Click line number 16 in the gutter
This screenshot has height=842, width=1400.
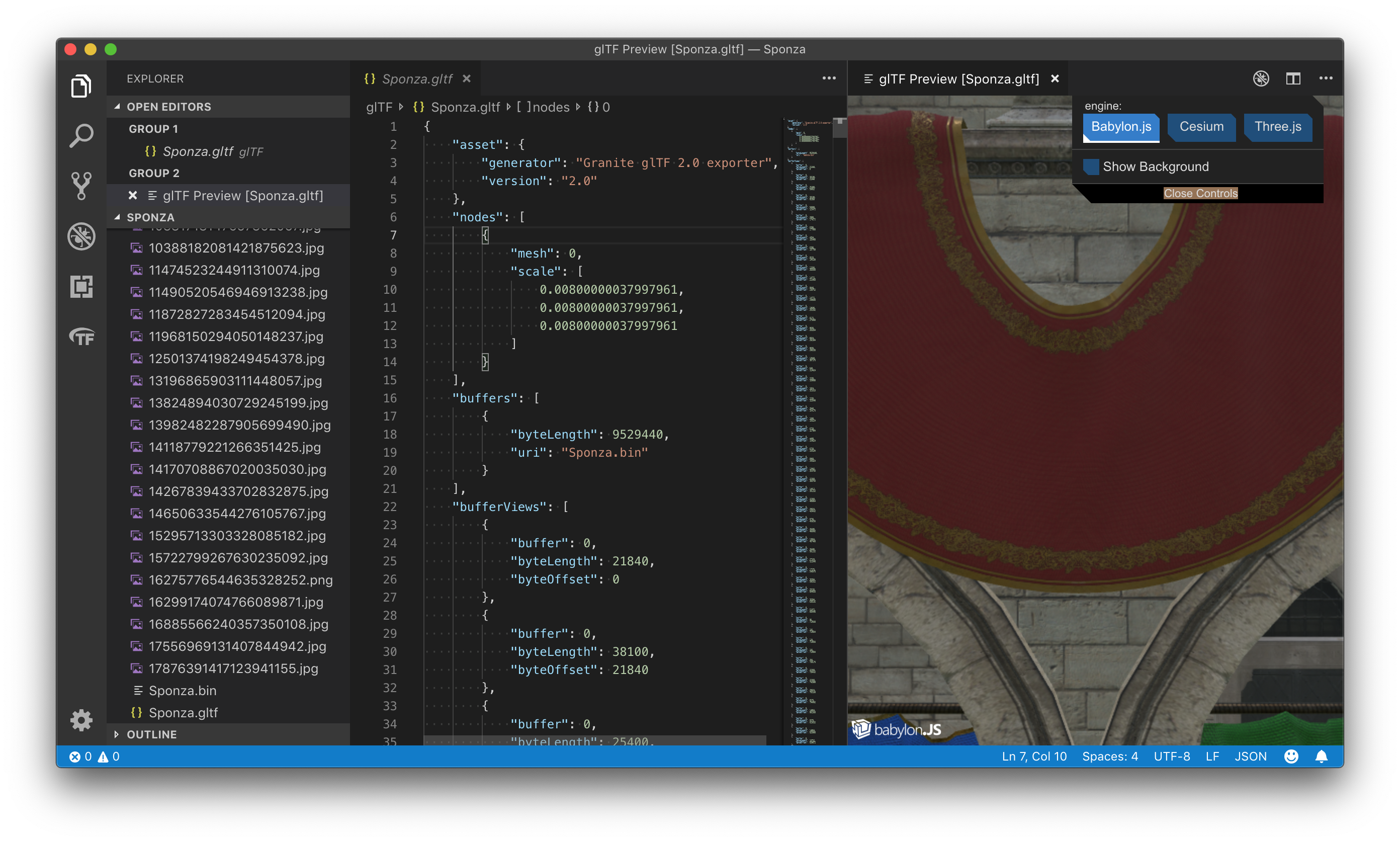tap(390, 398)
